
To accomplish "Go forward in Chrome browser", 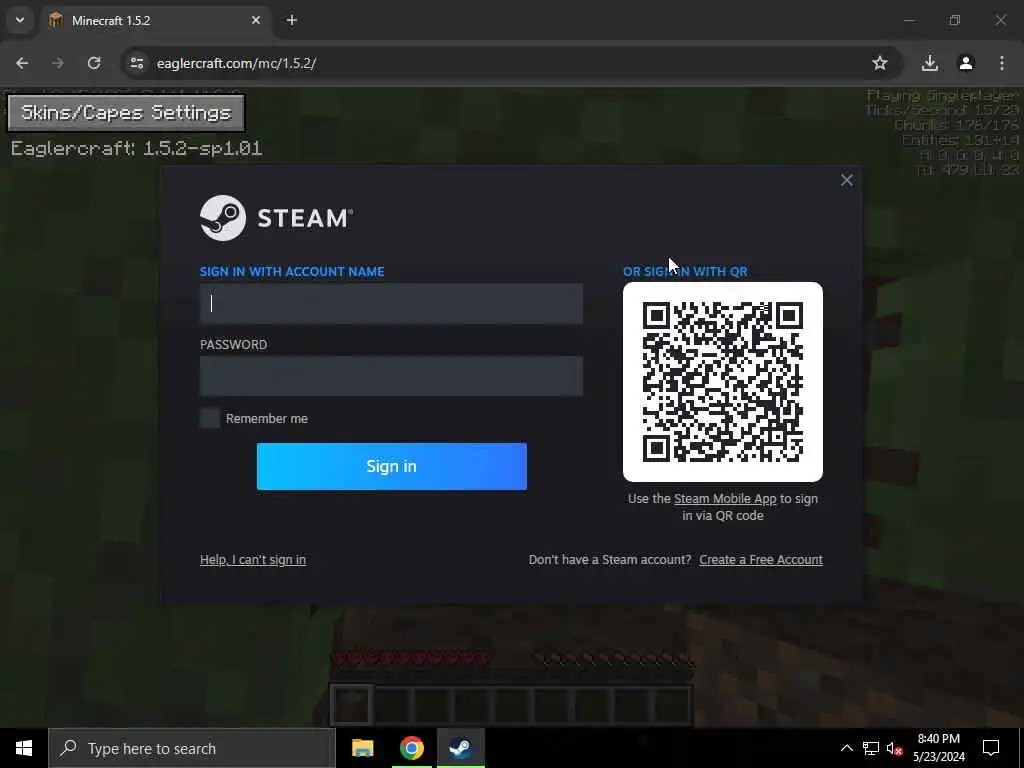I will [x=58, y=63].
